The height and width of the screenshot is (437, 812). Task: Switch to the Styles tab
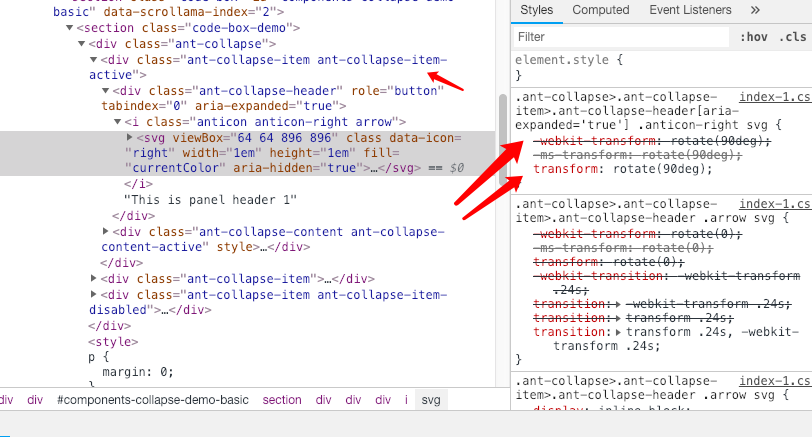coord(536,10)
